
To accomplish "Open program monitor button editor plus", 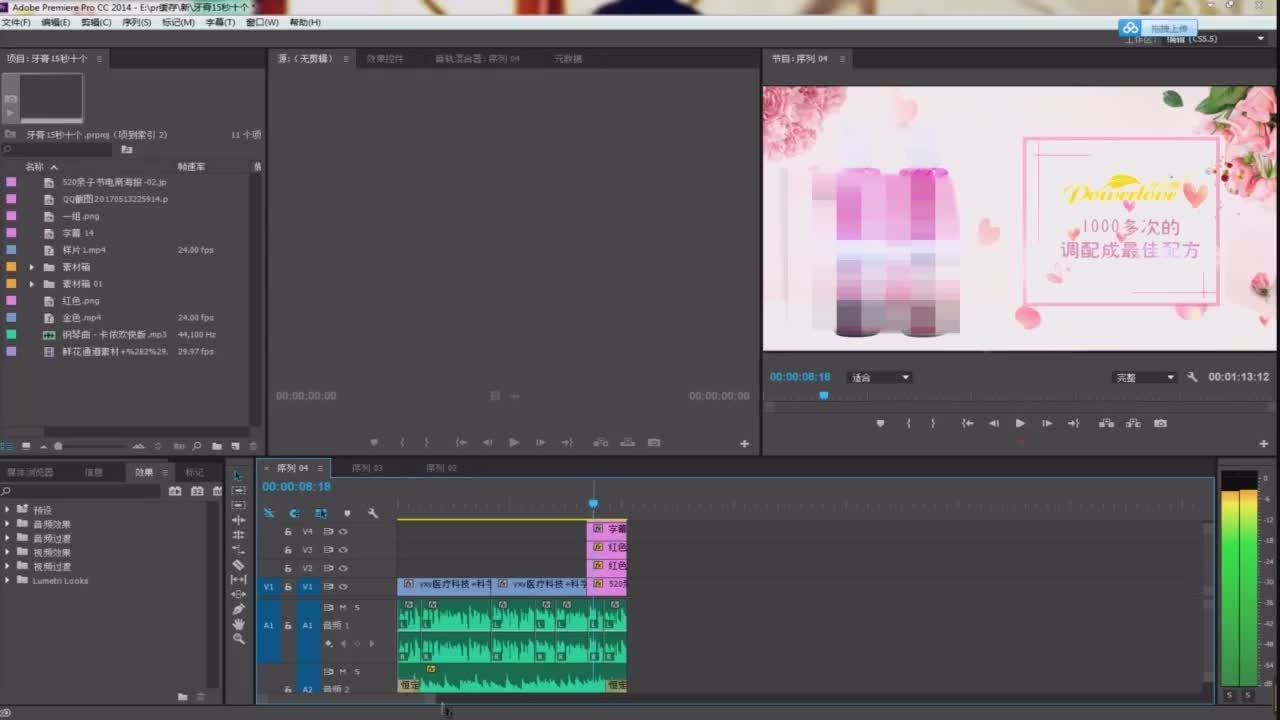I will pyautogui.click(x=1263, y=443).
